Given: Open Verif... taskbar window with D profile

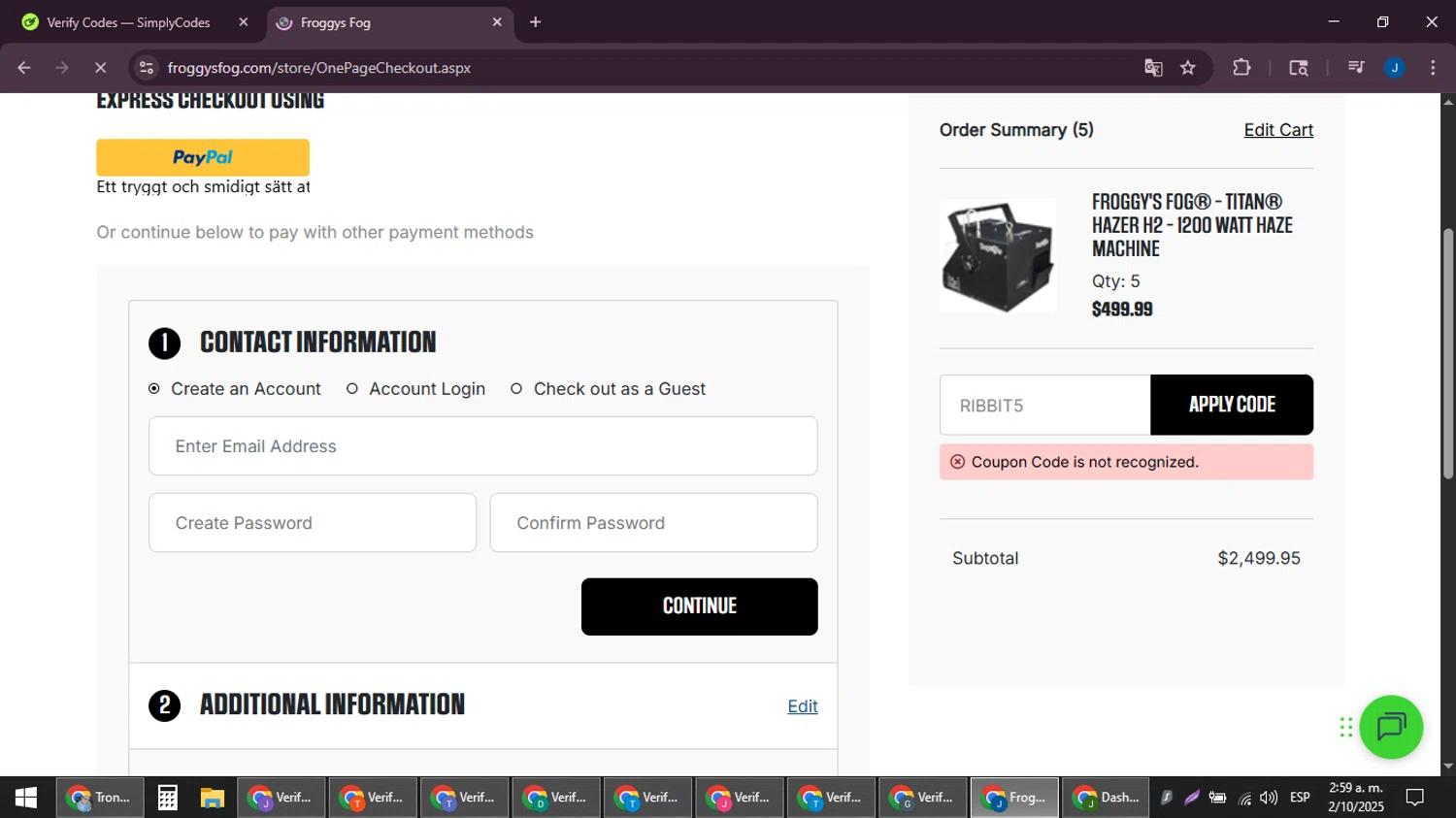Looking at the screenshot, I should tap(556, 798).
